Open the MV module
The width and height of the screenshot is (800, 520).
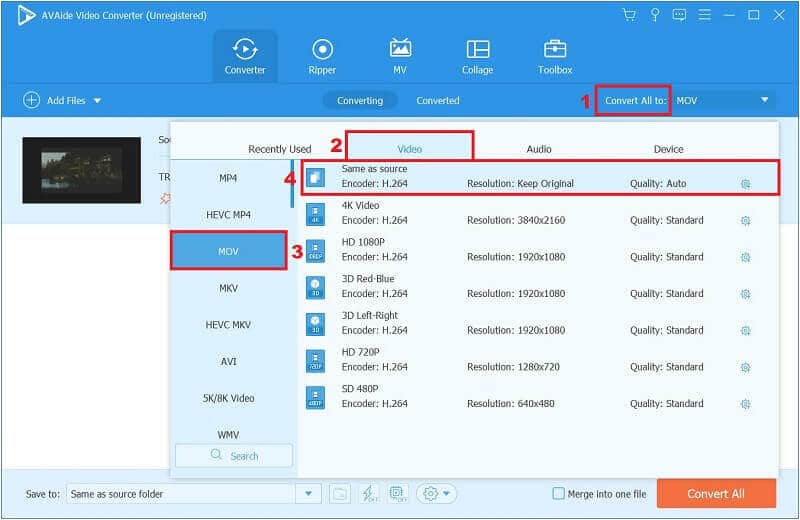coord(400,56)
